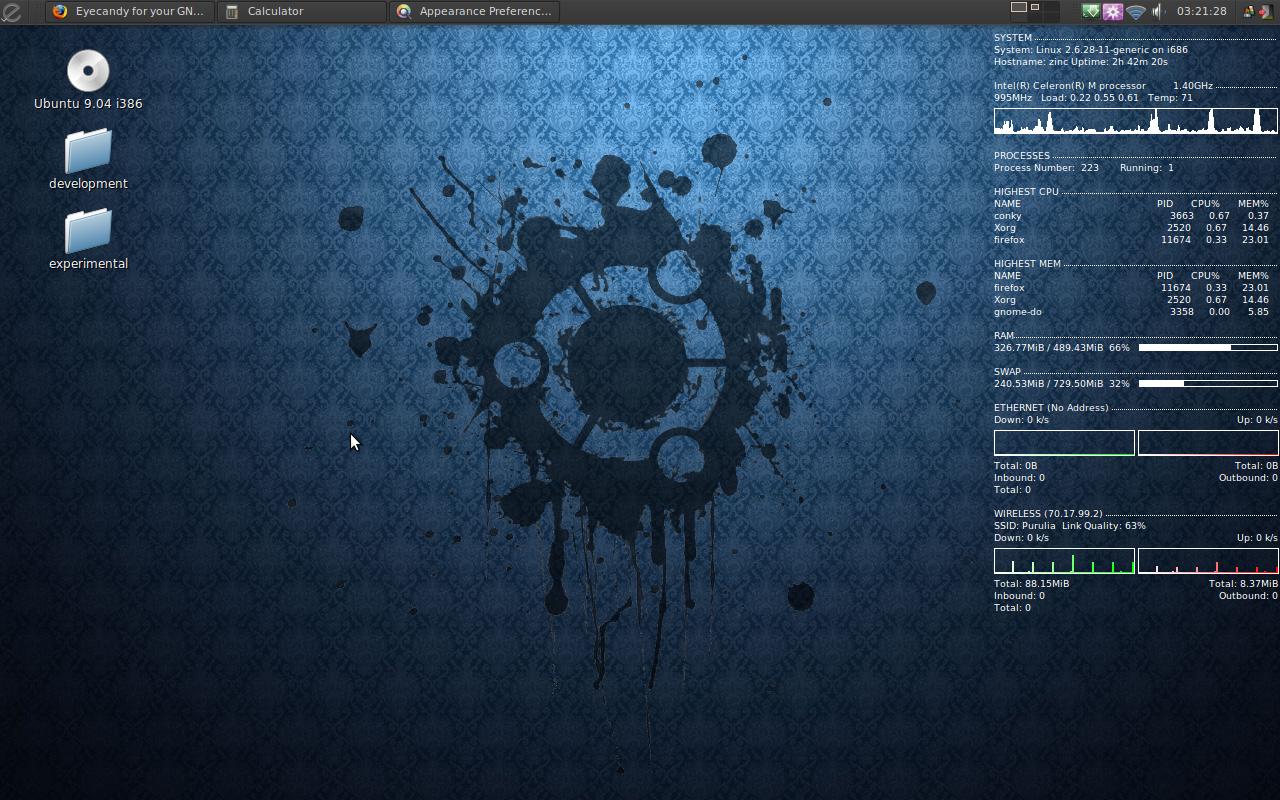Open the main menu swirl icon
The image size is (1280, 800).
[x=11, y=12]
